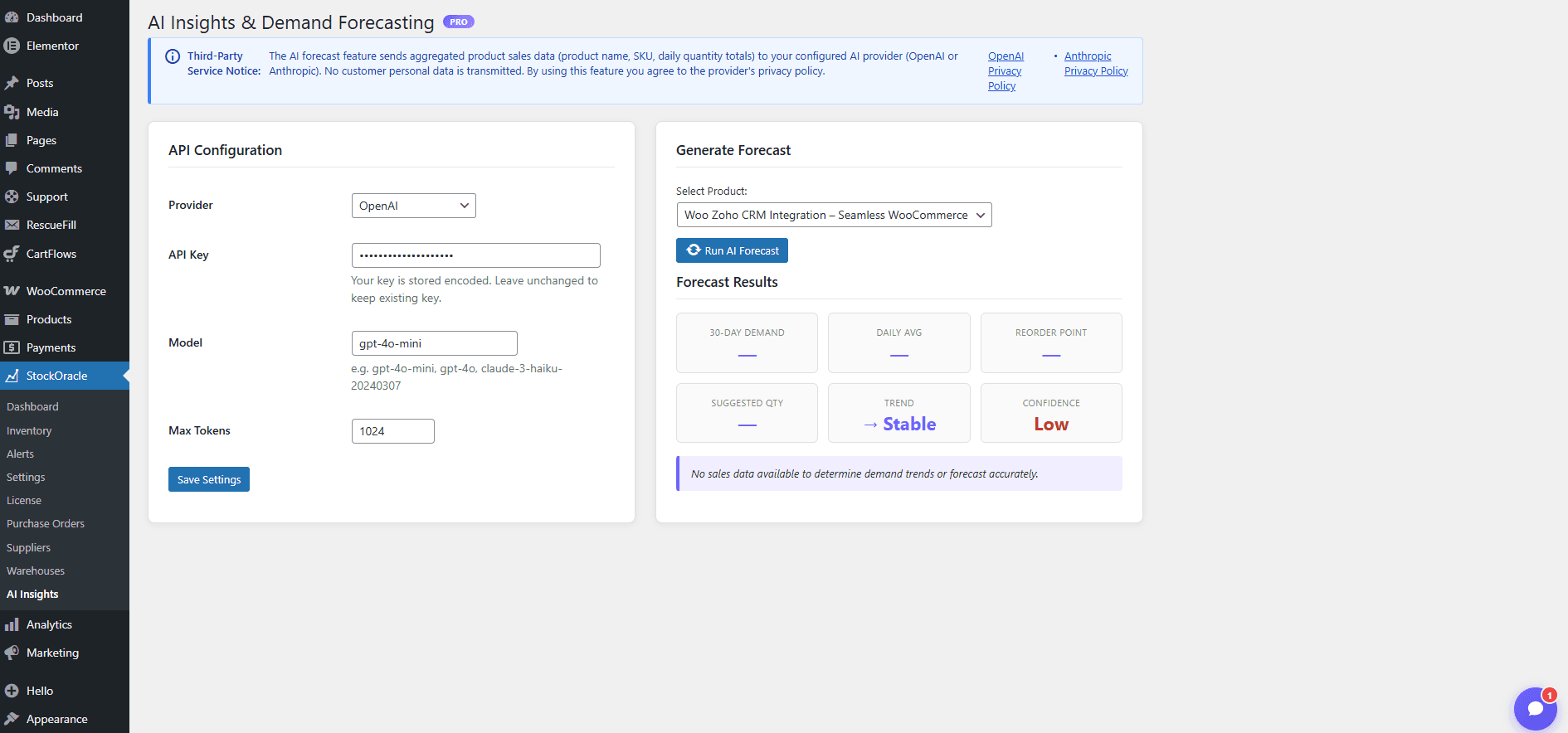1568x733 pixels.
Task: Click the Appearance paintbrush icon
Action: [12, 719]
